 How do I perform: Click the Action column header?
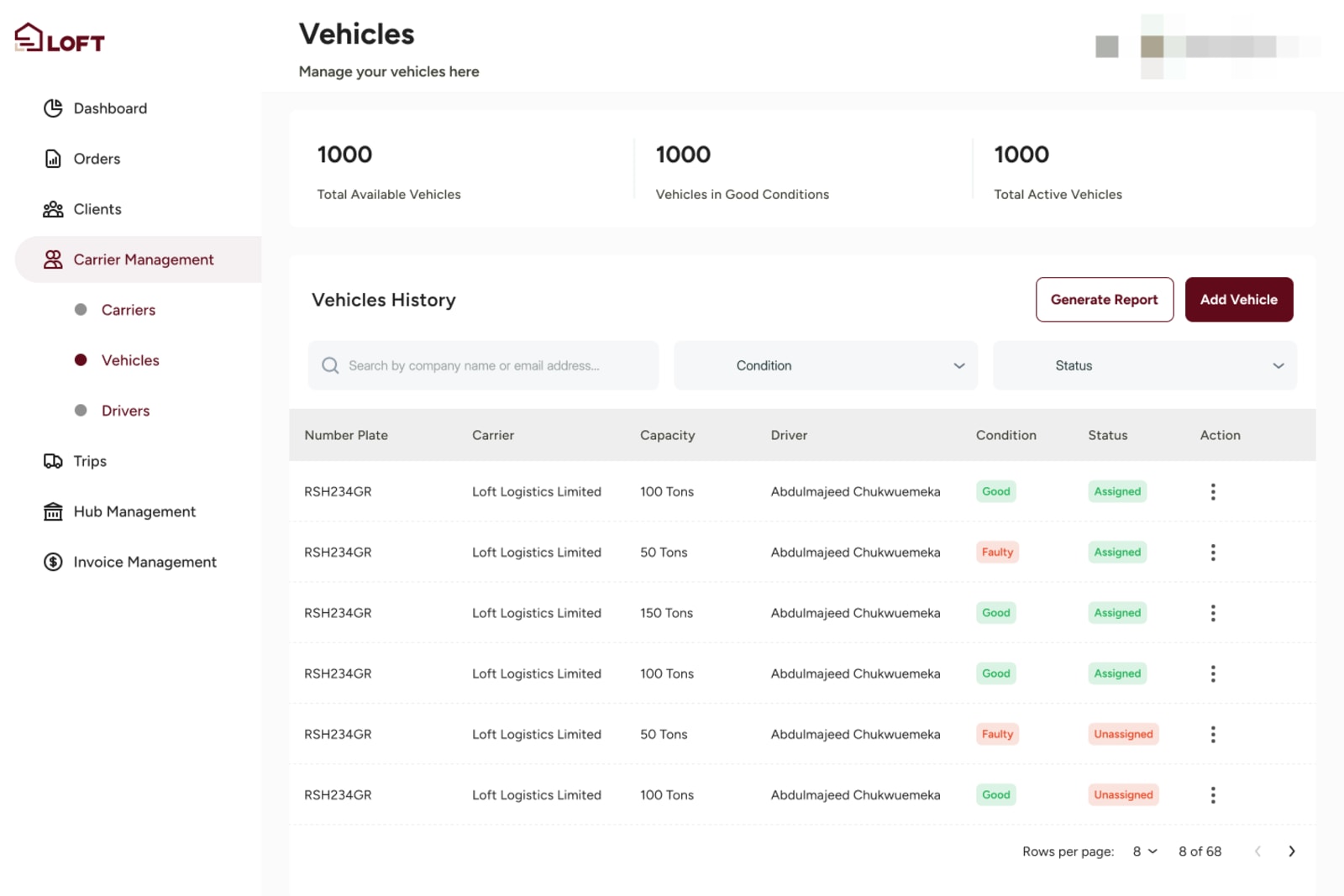pyautogui.click(x=1221, y=435)
